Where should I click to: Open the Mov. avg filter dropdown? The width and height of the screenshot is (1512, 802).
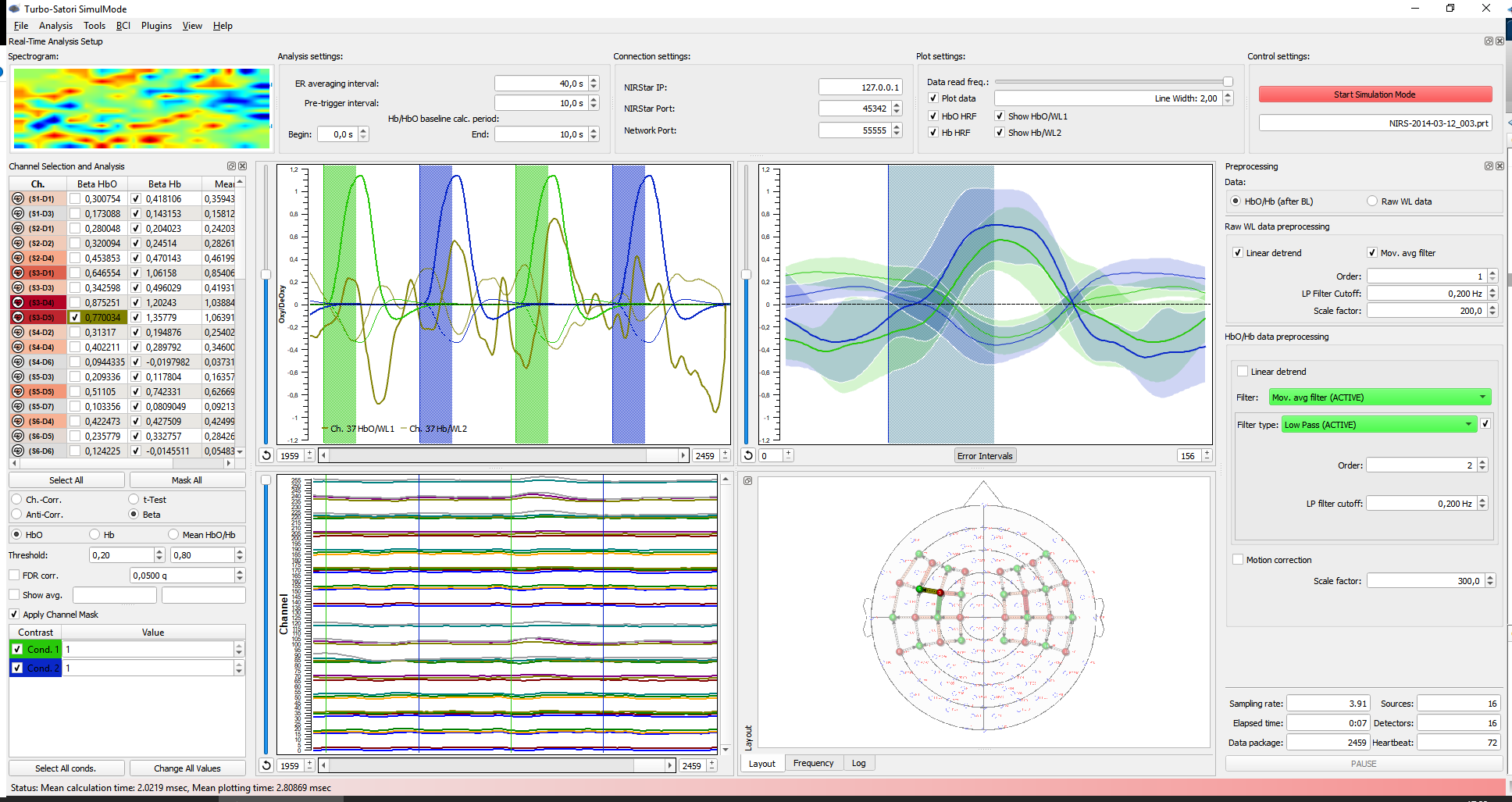click(x=1379, y=397)
